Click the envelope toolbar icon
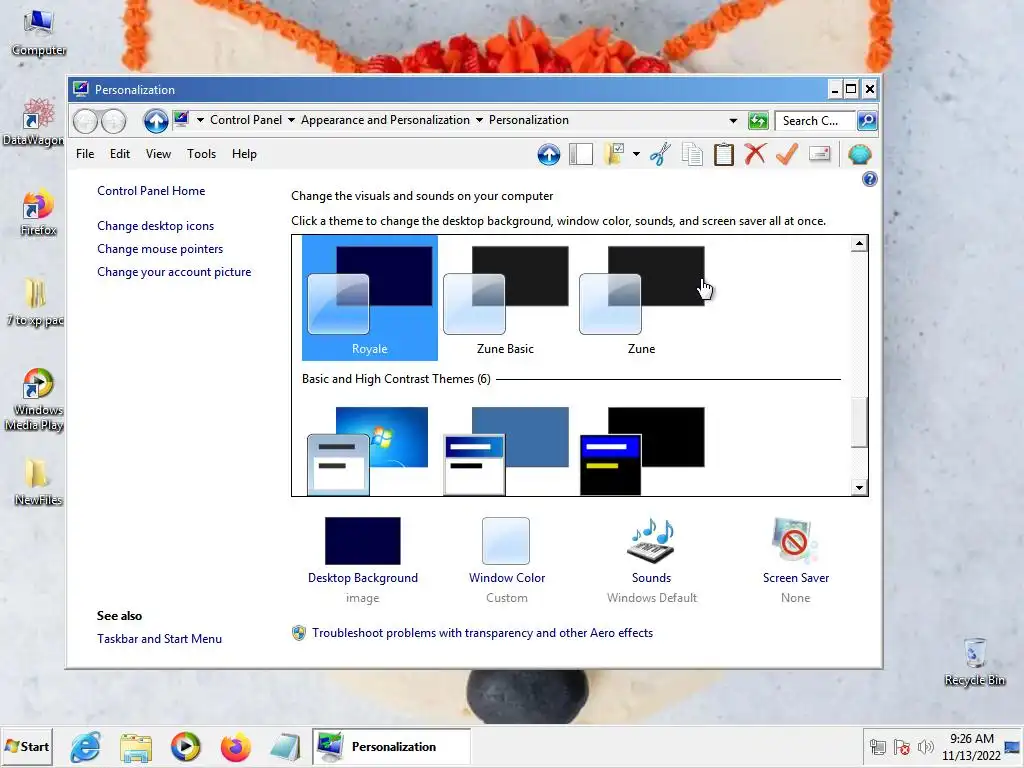Viewport: 1024px width, 768px height. pyautogui.click(x=819, y=154)
